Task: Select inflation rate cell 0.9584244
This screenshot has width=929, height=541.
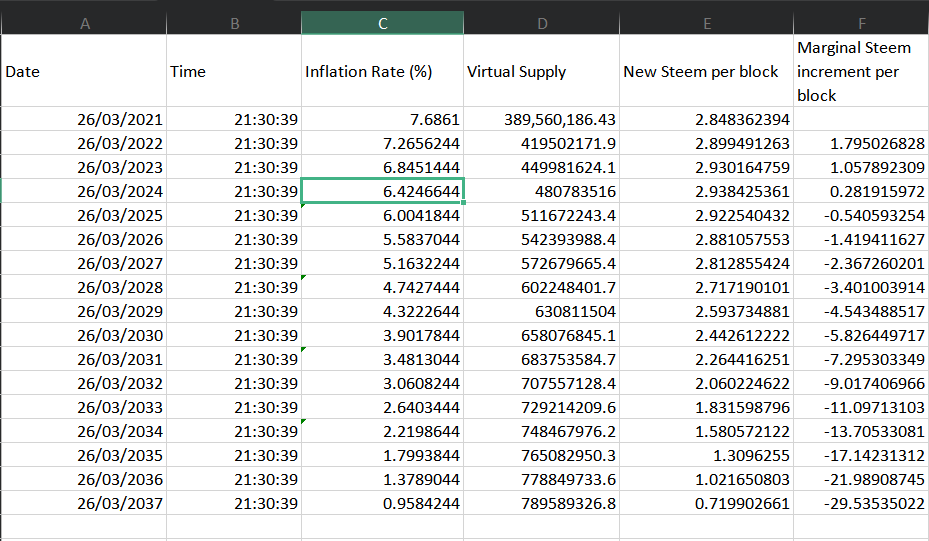Action: click(382, 503)
